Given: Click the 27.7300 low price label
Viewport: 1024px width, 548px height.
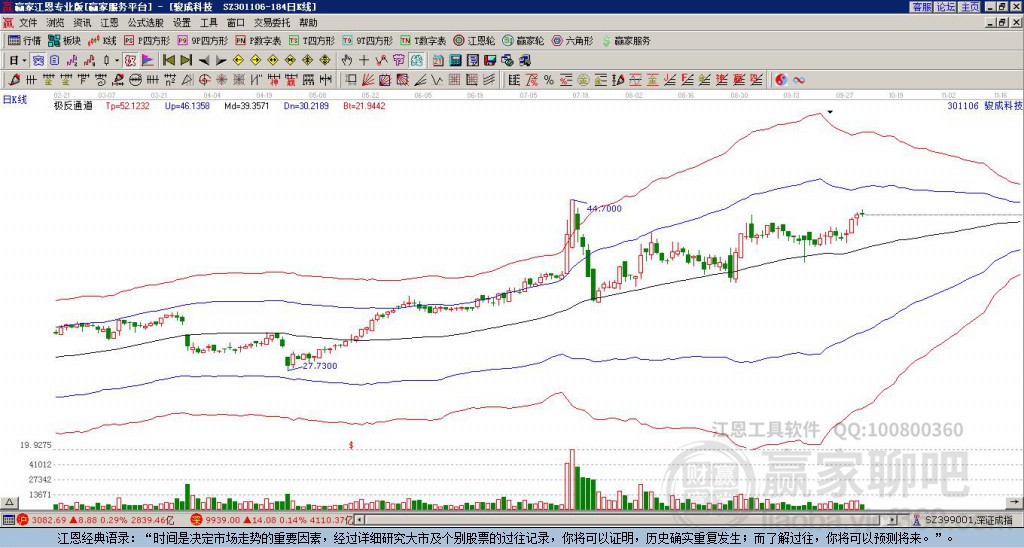Looking at the screenshot, I should click(x=320, y=366).
